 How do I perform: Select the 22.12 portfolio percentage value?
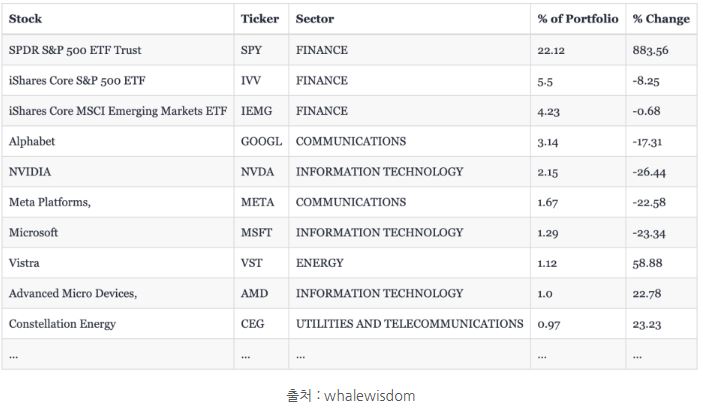pos(551,50)
